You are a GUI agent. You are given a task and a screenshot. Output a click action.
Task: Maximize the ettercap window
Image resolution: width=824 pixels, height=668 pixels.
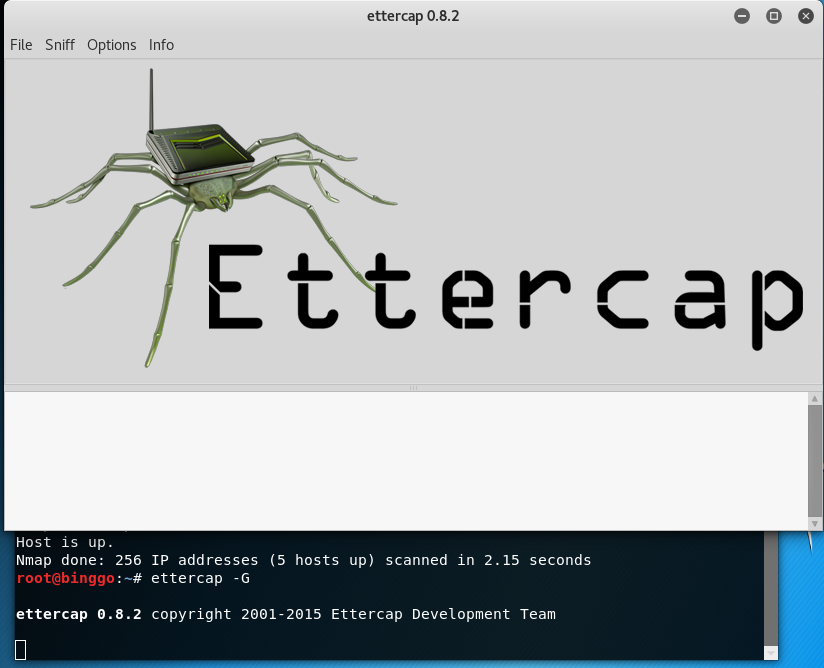[774, 16]
